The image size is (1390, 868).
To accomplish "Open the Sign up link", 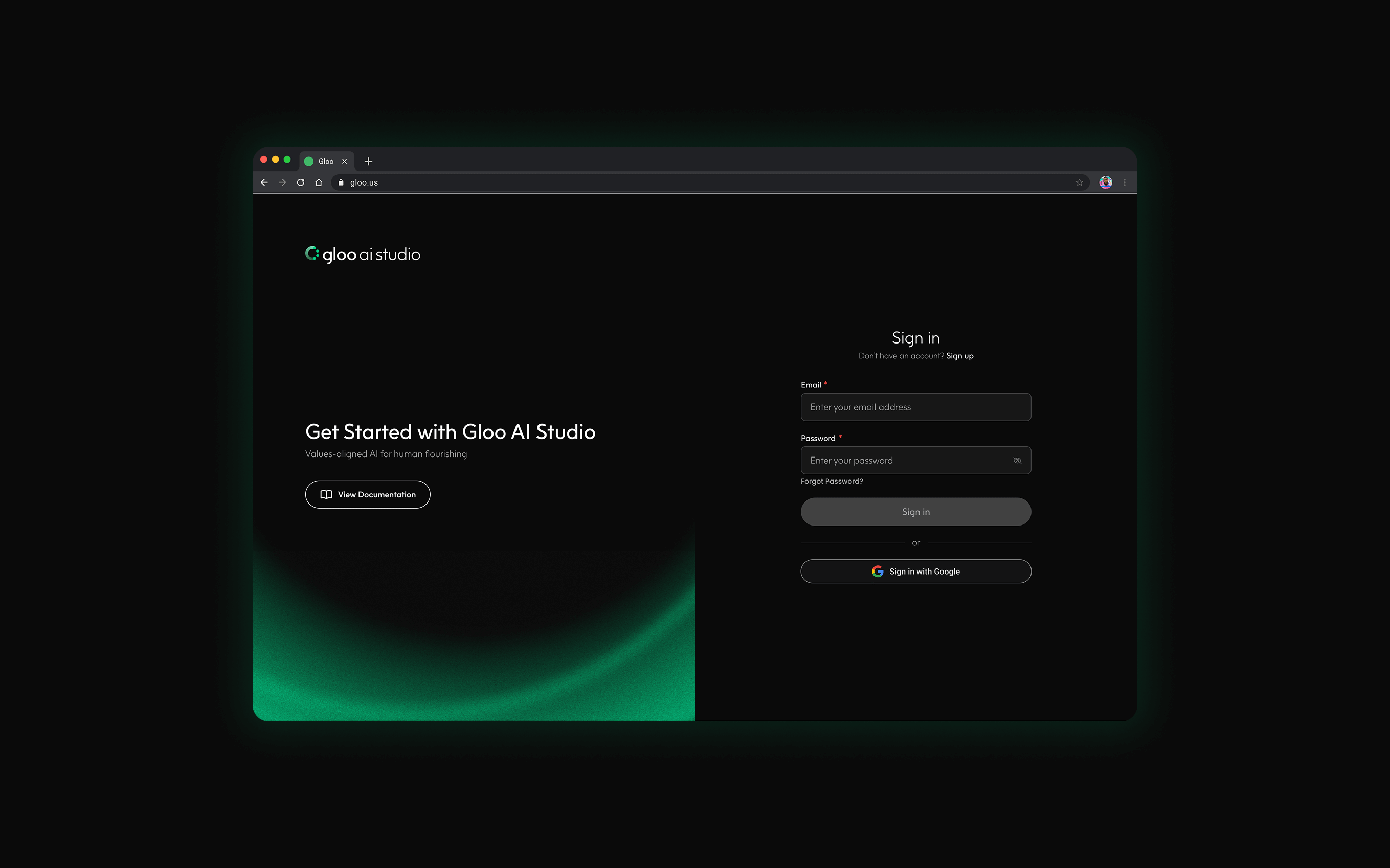I will pos(959,356).
